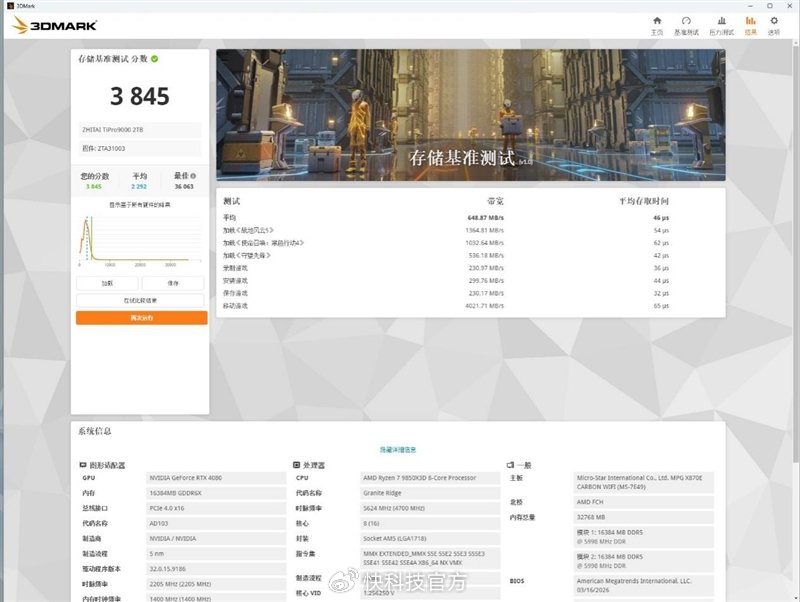Click the CPU clock 5624 MHz (4700 MHz)
This screenshot has width=800, height=602.
430,509
